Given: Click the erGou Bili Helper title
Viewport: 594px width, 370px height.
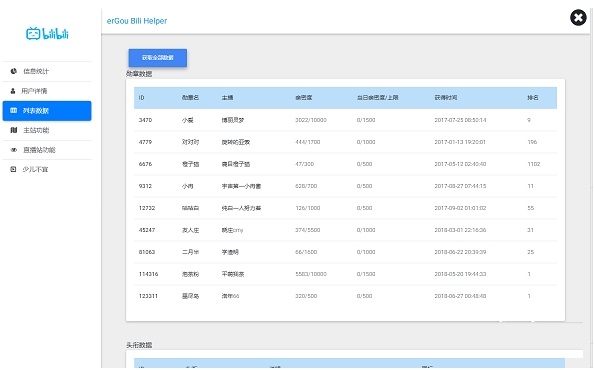Looking at the screenshot, I should tap(137, 21).
